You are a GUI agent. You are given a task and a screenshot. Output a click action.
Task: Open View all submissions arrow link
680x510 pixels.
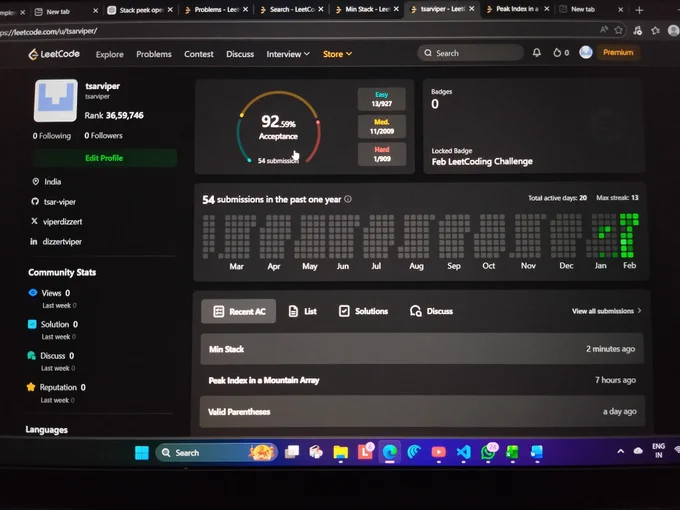[606, 311]
